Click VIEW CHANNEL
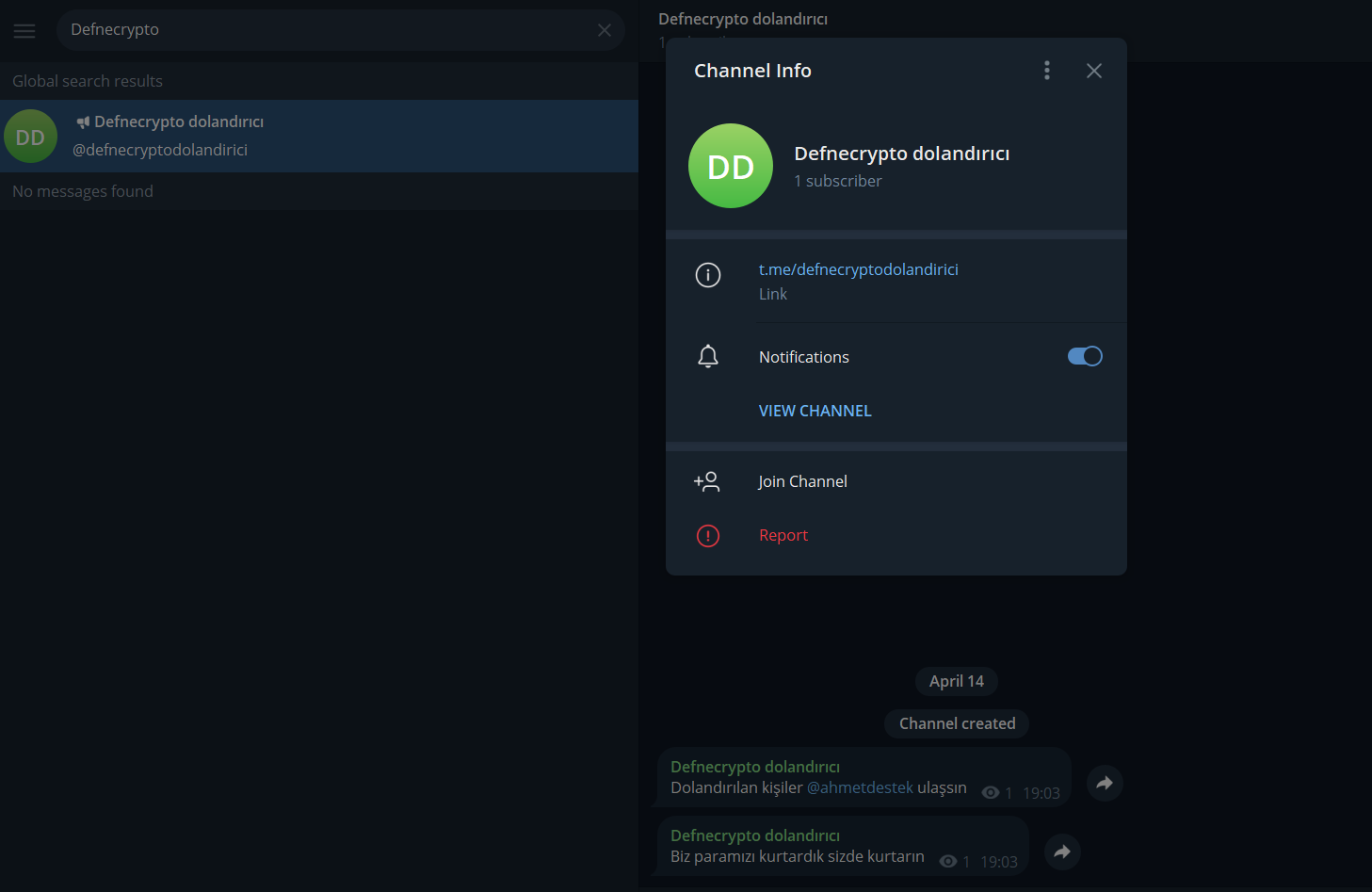Image resolution: width=1372 pixels, height=892 pixels. click(x=815, y=411)
